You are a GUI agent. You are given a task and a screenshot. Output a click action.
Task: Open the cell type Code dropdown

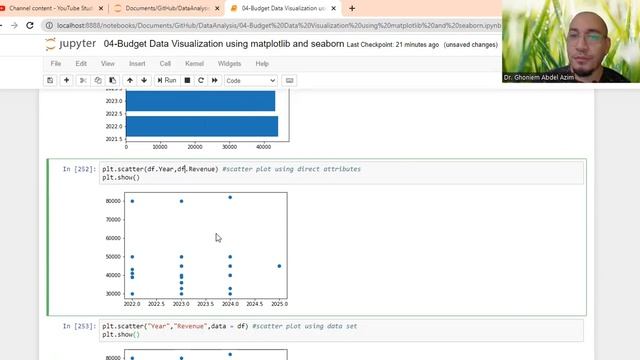point(251,81)
